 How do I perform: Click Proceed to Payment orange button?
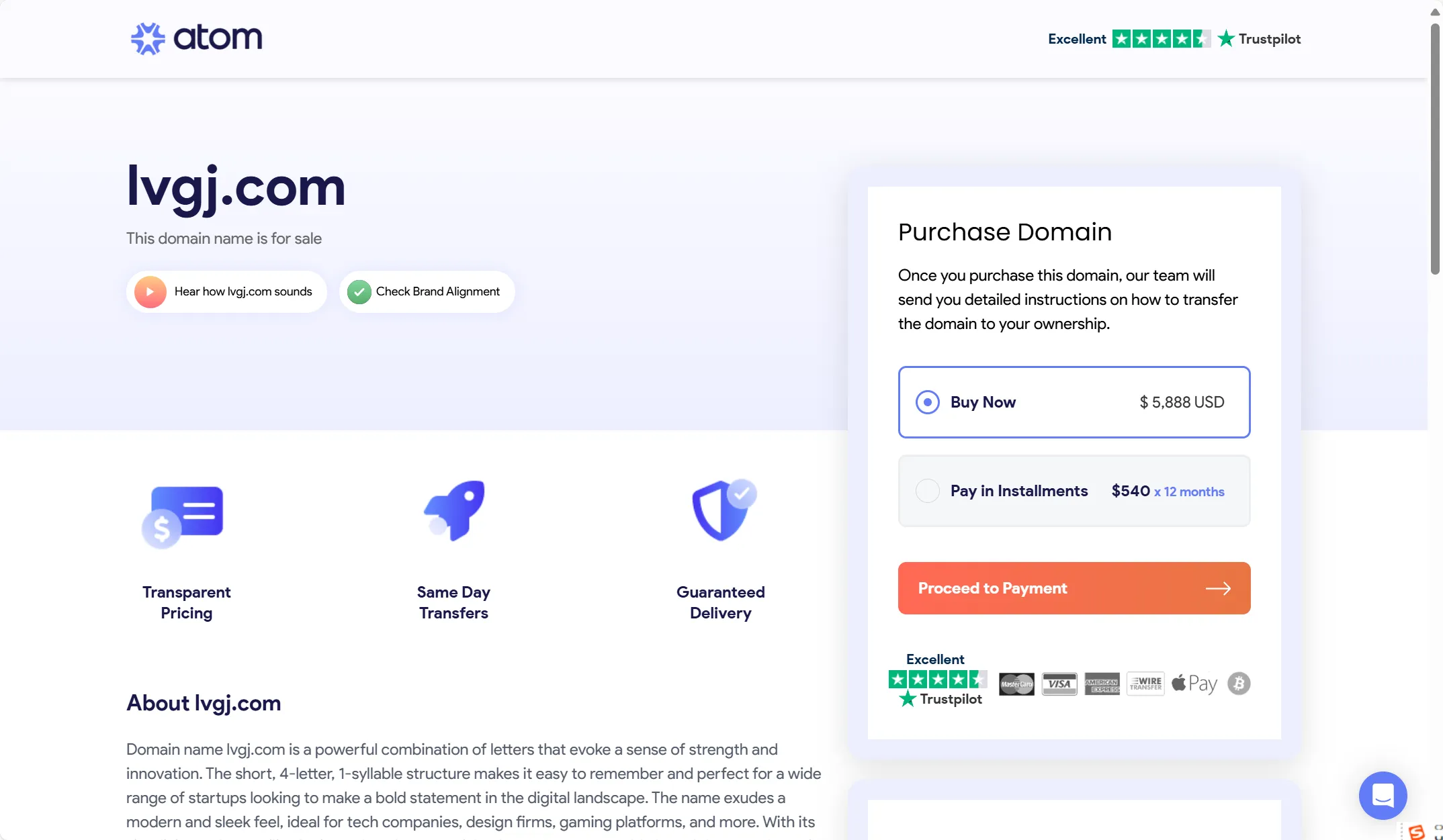point(1074,588)
